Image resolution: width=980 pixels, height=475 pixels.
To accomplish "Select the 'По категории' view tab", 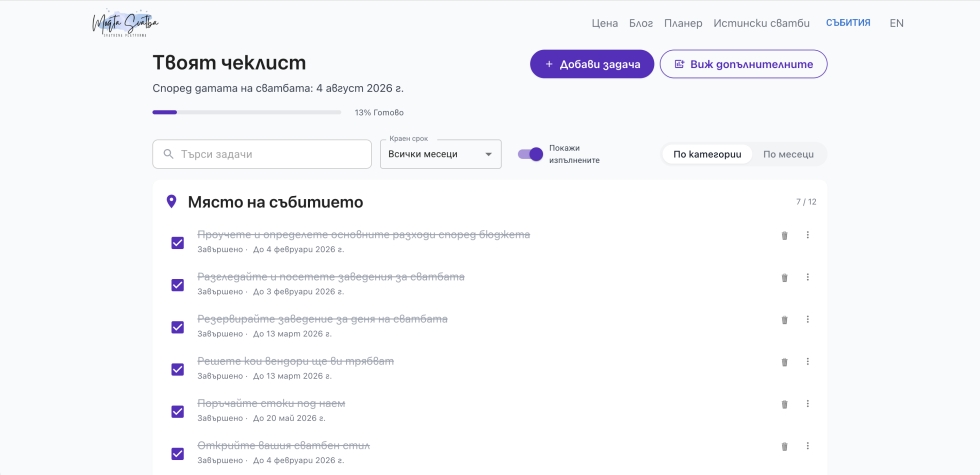I will [x=707, y=154].
